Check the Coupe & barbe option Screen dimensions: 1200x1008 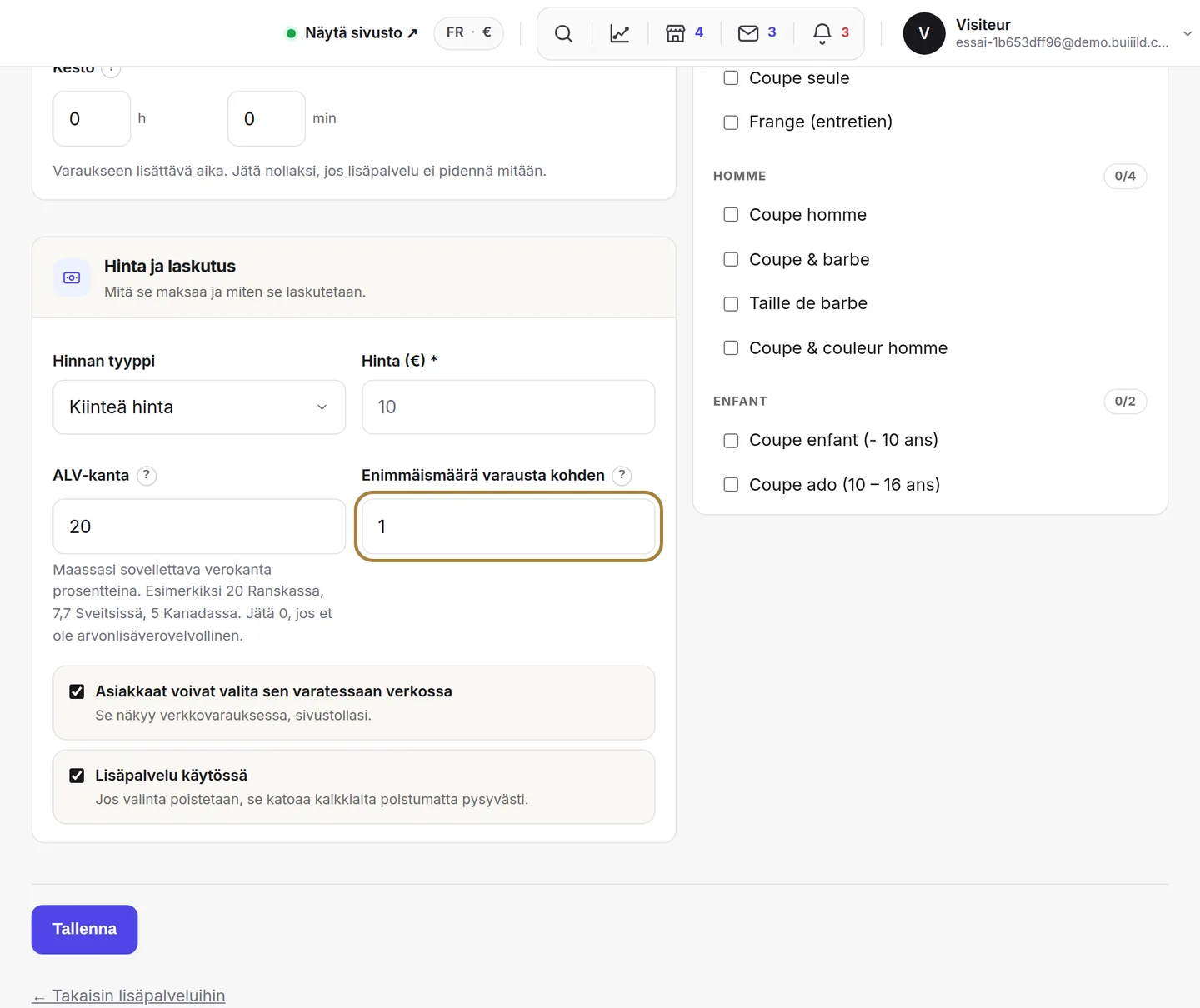coord(731,259)
